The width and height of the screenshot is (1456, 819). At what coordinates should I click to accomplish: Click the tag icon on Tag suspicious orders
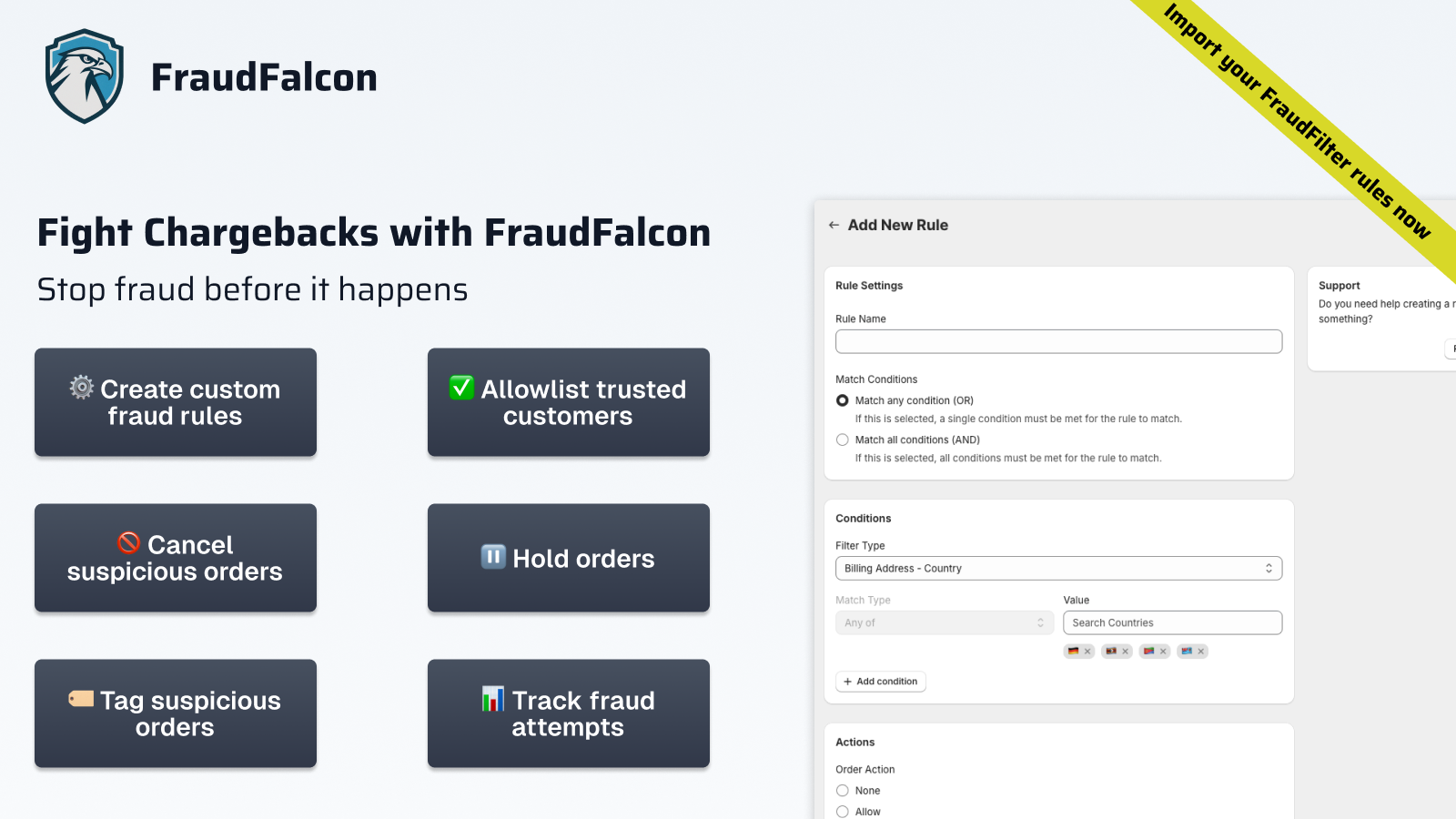pyautogui.click(x=81, y=699)
